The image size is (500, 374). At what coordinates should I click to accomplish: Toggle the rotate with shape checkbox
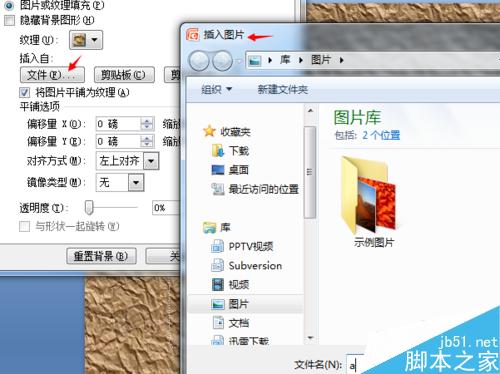(x=24, y=227)
